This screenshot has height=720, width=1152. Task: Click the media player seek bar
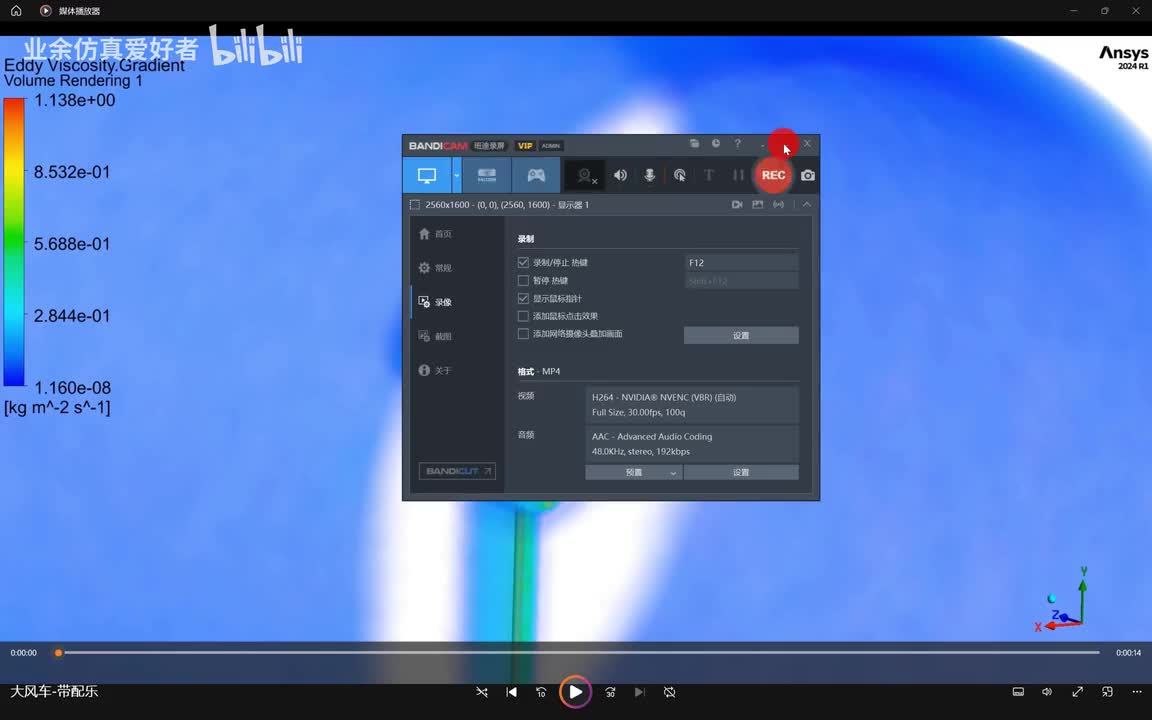[x=579, y=652]
